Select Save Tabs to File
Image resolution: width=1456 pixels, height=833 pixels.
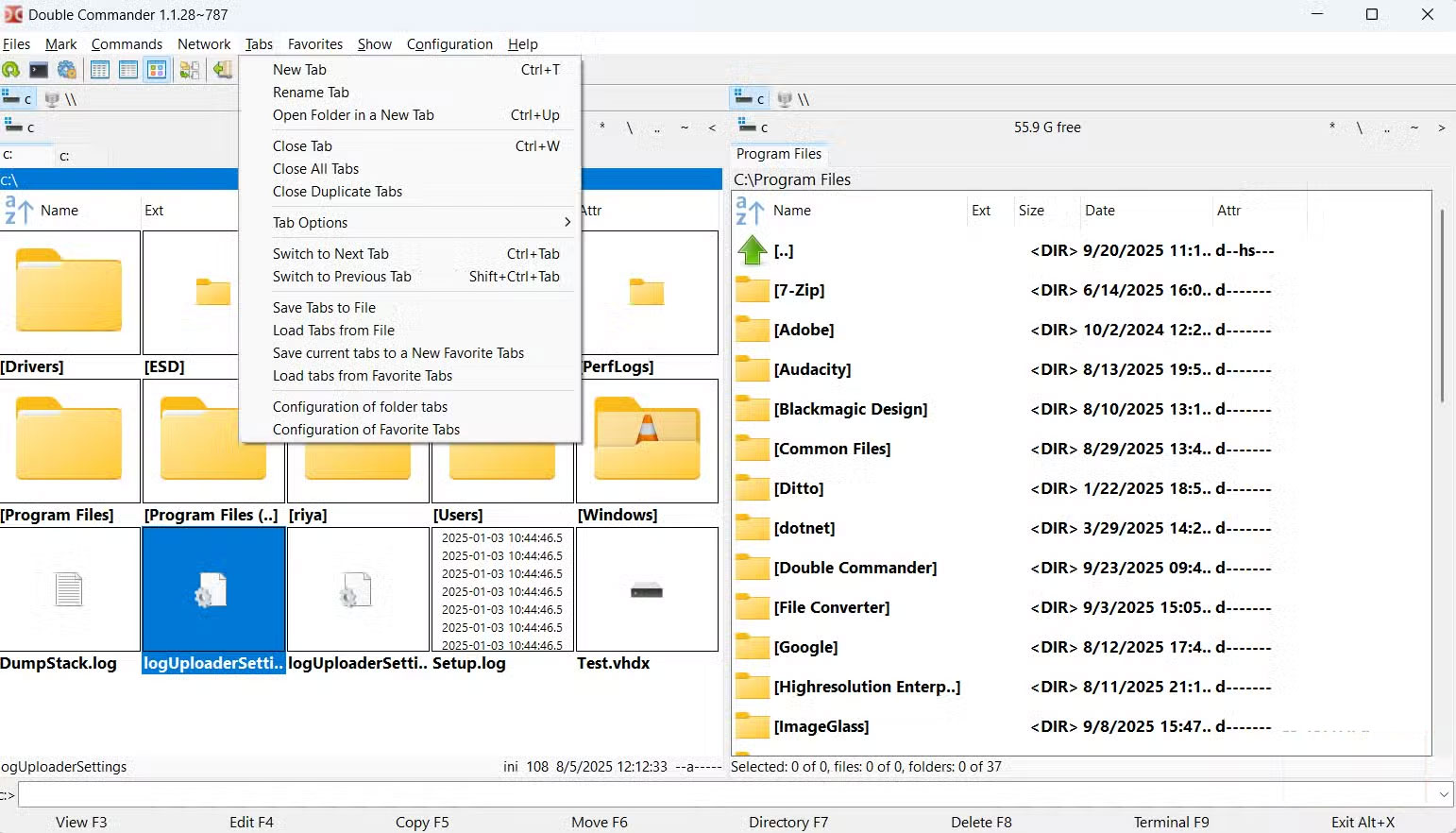324,308
